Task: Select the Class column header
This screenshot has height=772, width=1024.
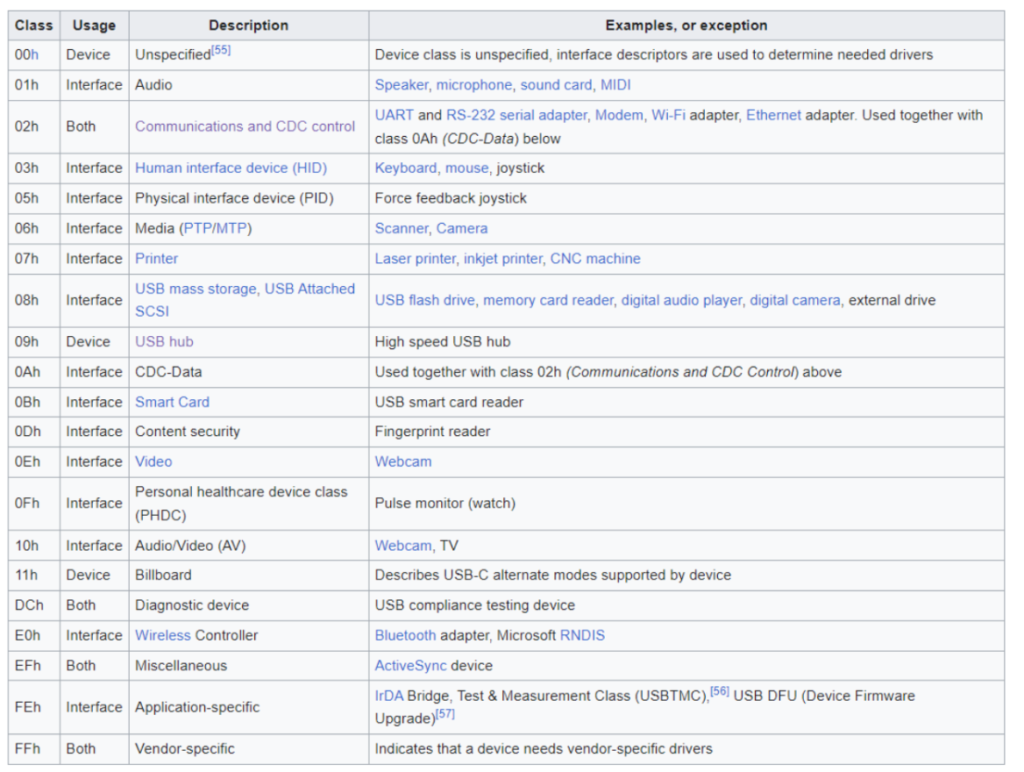Action: coord(34,25)
